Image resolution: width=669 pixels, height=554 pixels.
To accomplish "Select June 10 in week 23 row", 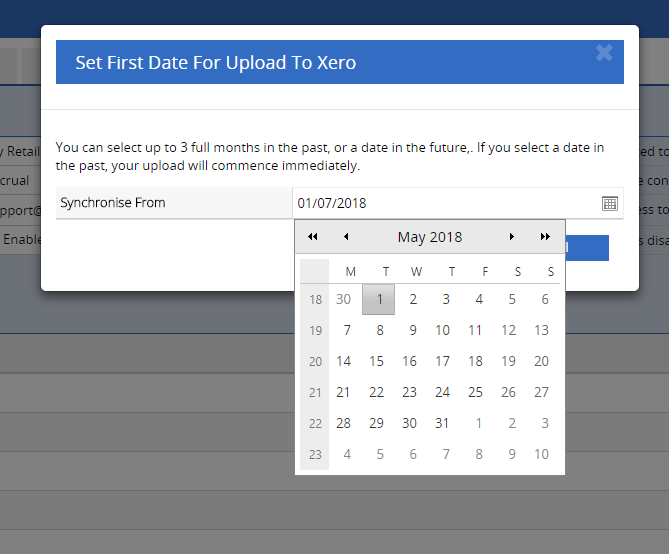I will (x=543, y=455).
